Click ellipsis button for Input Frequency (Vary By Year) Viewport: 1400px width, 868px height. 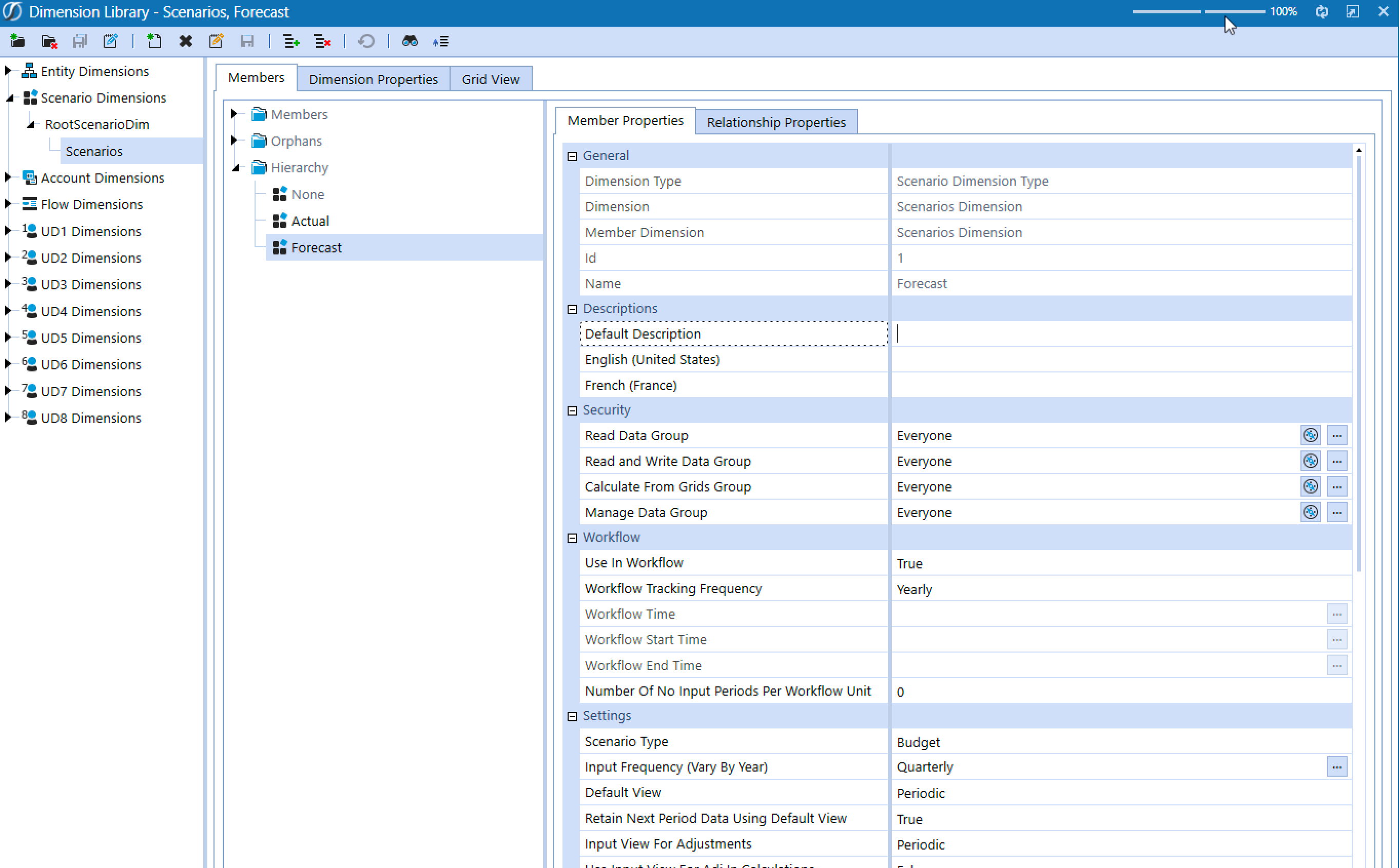[1337, 767]
